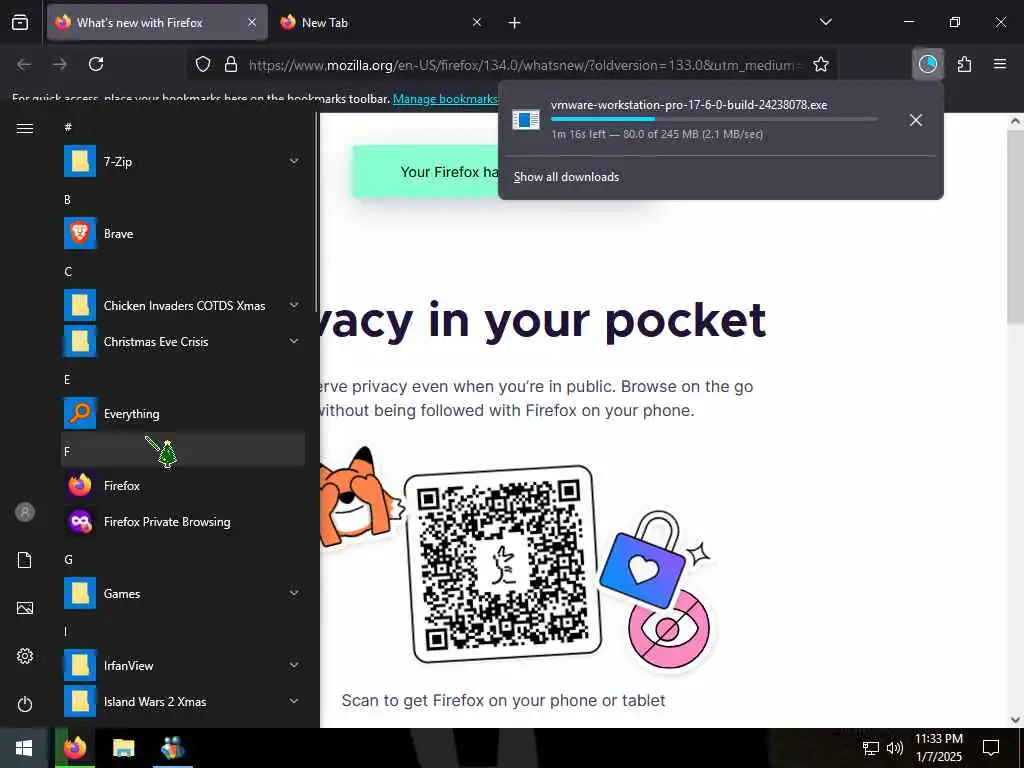Open the network tray icon
Image resolution: width=1024 pixels, height=768 pixels.
click(871, 748)
